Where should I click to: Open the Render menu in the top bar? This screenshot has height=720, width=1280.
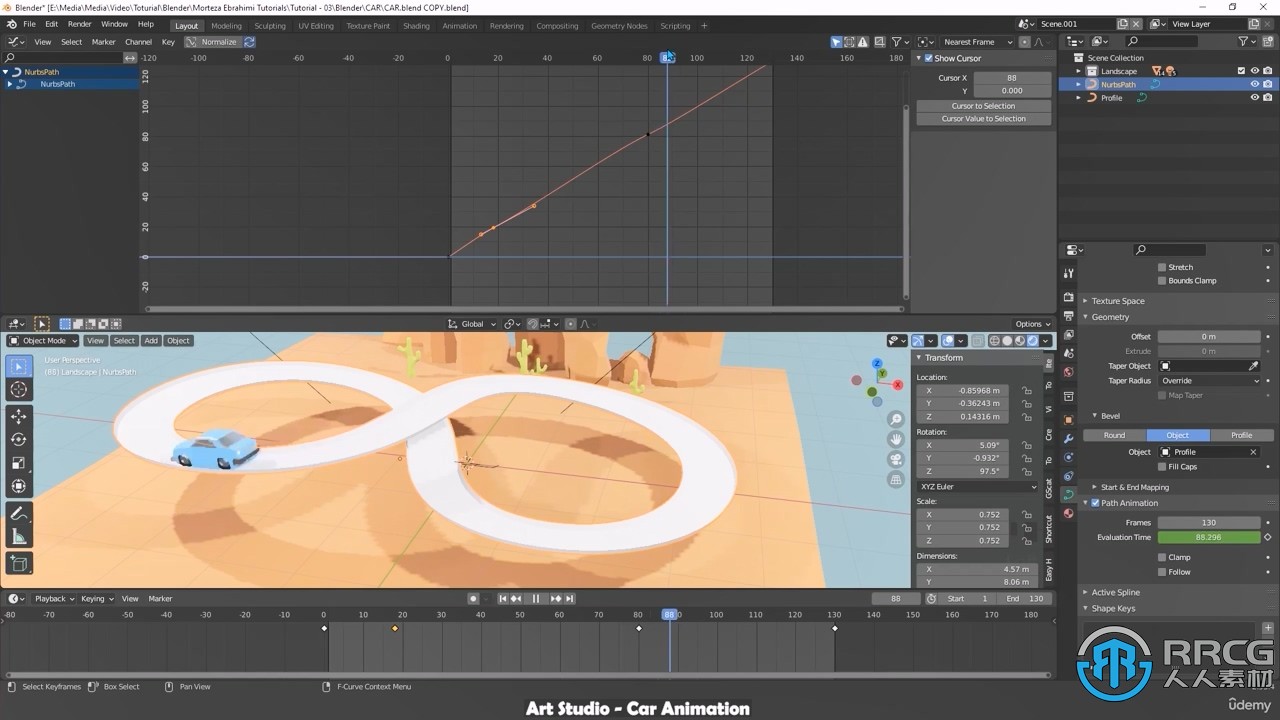pyautogui.click(x=79, y=24)
